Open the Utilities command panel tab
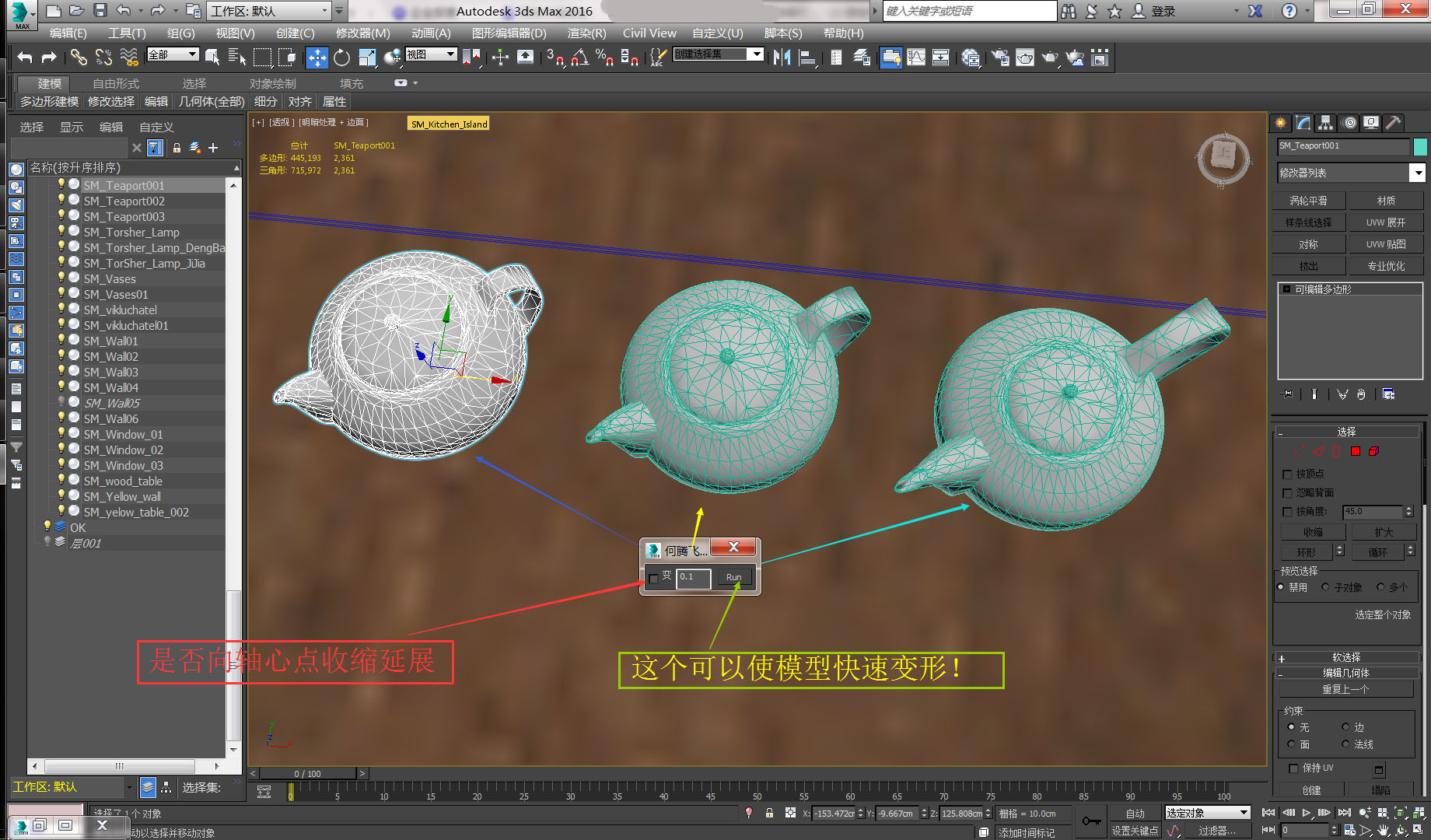 [x=1394, y=122]
